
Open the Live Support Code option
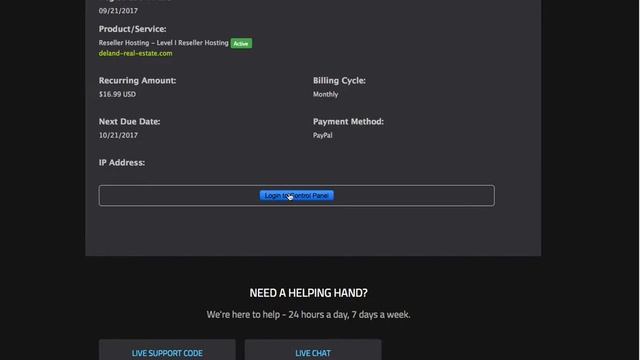pyautogui.click(x=167, y=350)
